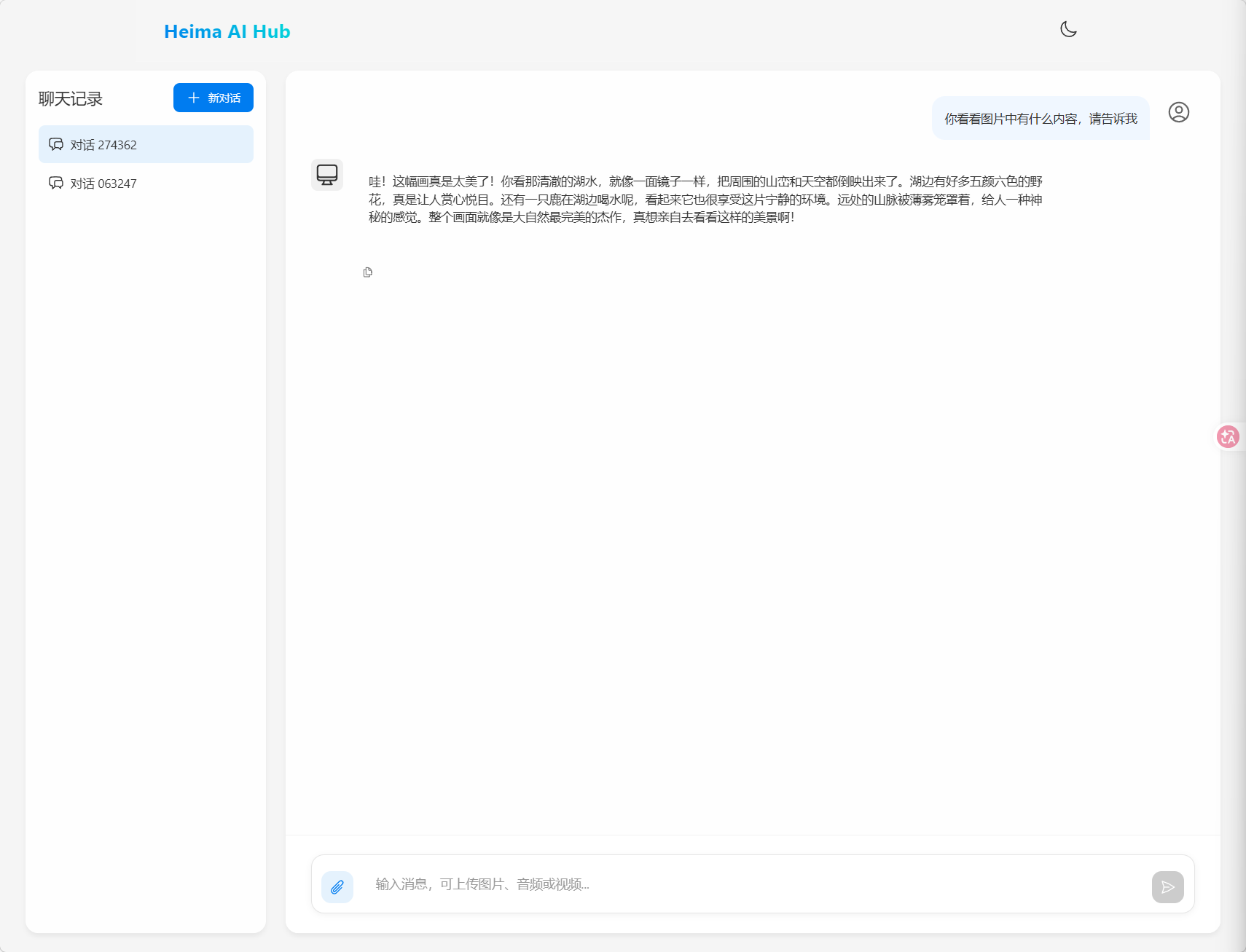Open the user profile avatar icon
Screen dimensions: 1246x952
(x=1178, y=112)
